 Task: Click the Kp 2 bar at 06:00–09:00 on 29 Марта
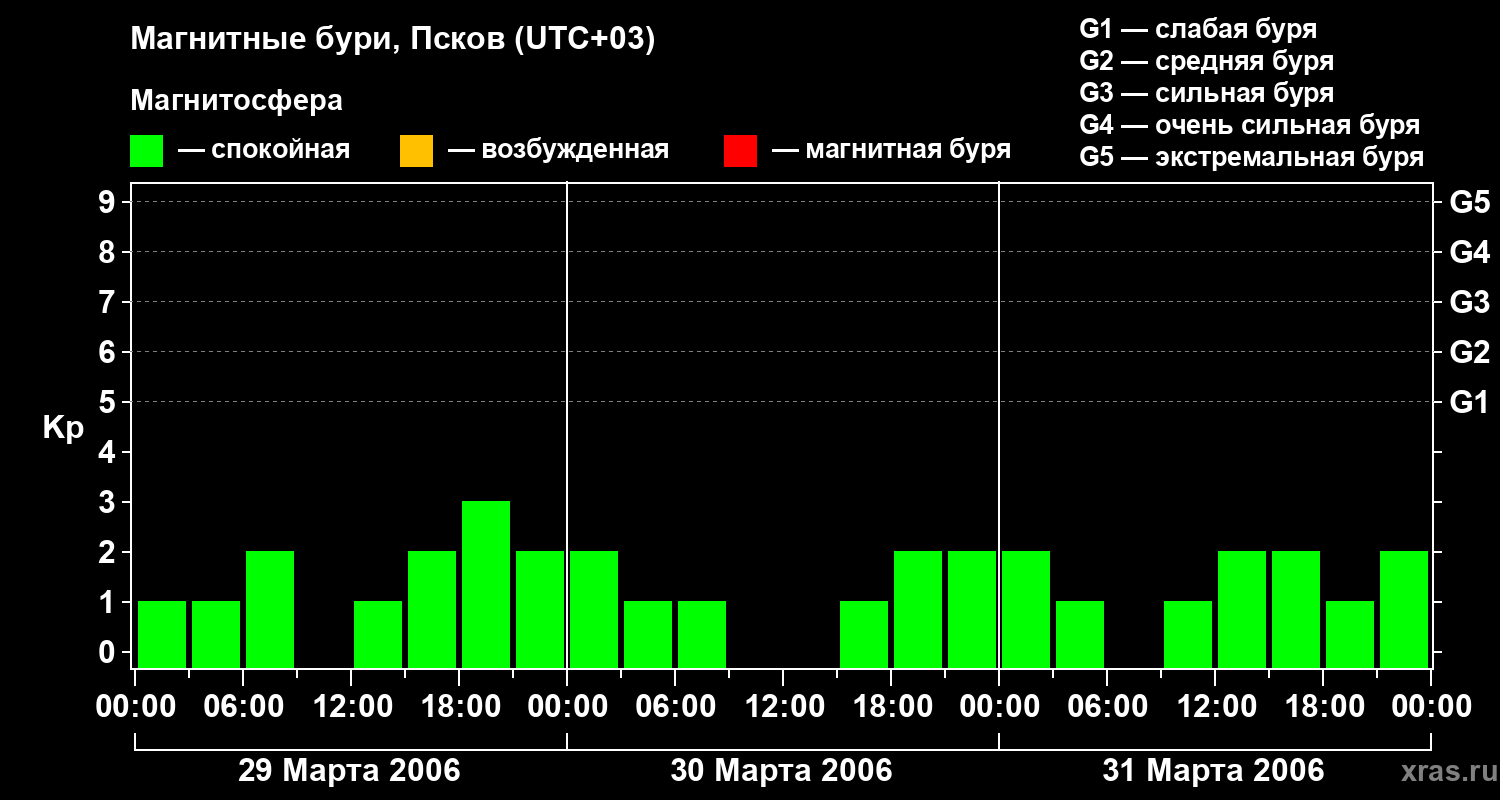click(270, 609)
